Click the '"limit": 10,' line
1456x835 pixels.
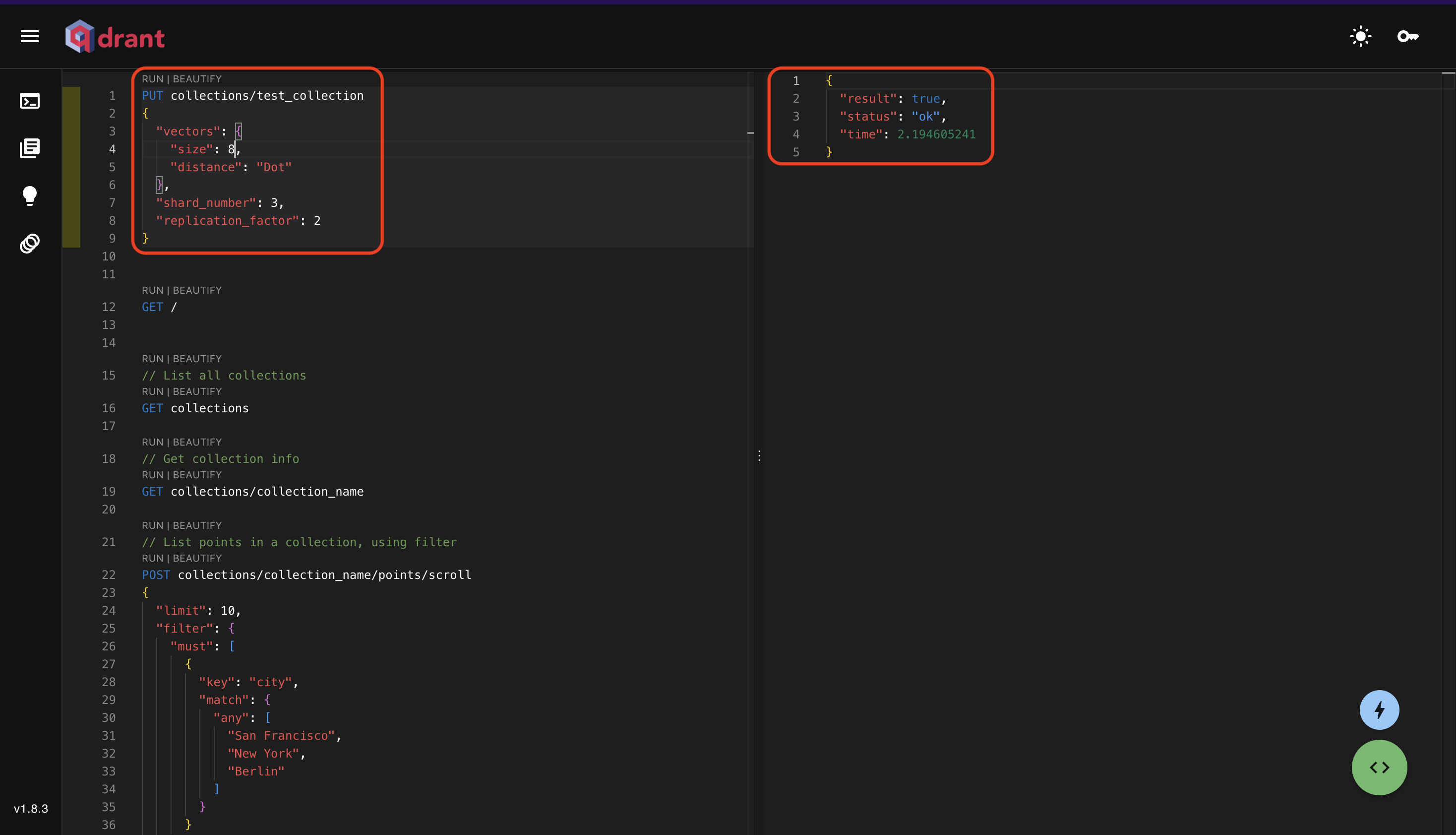click(x=198, y=611)
